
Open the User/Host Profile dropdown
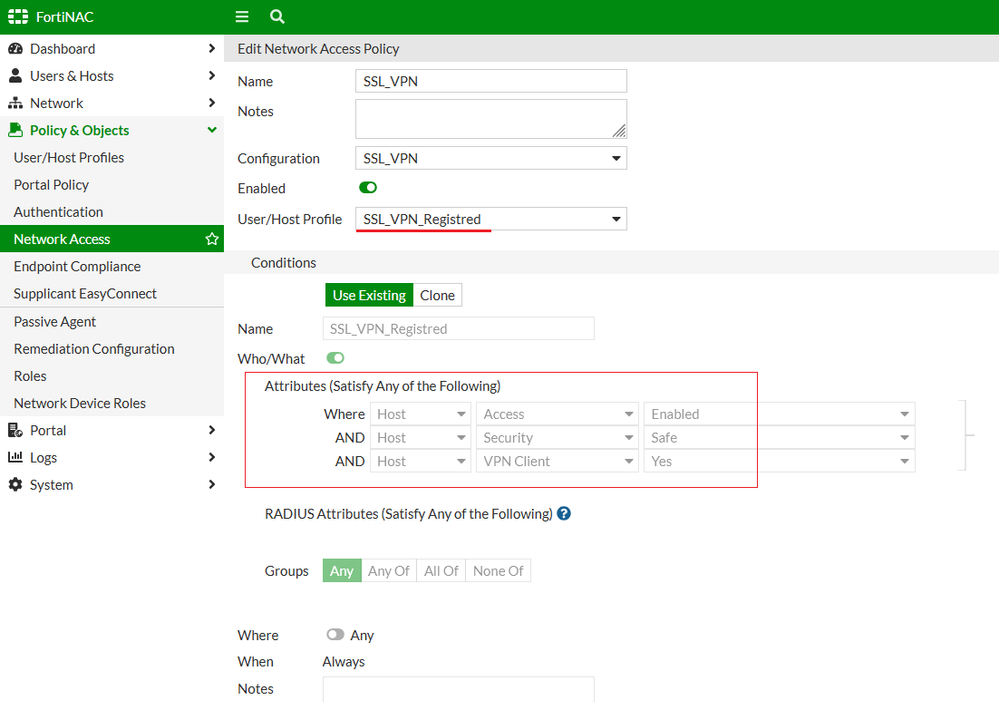tap(490, 219)
